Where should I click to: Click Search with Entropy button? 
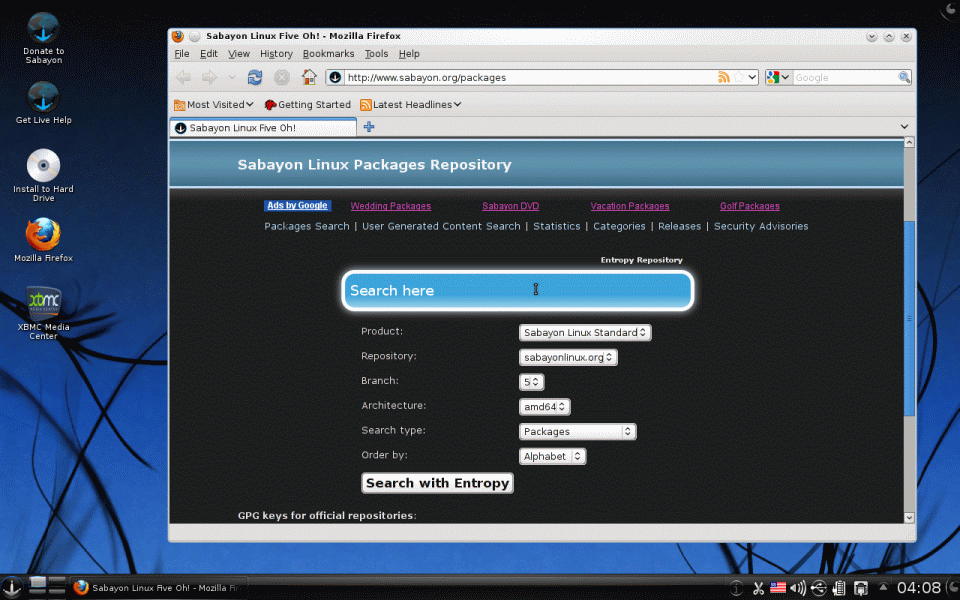(437, 483)
